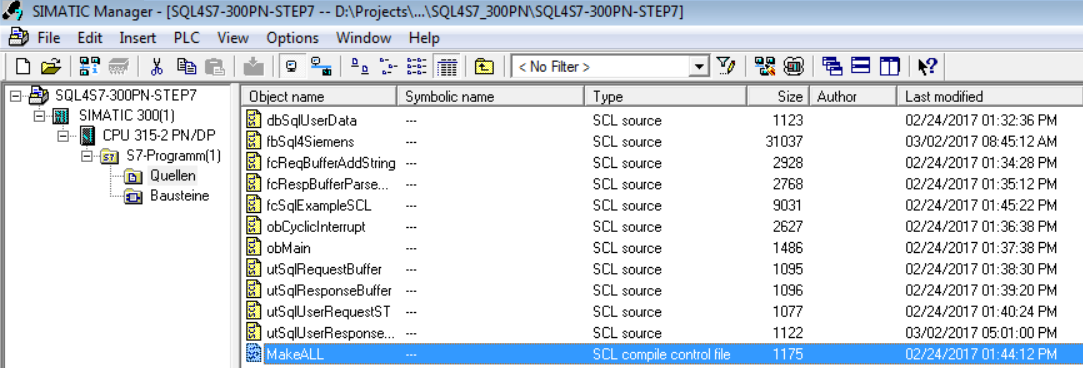
Task: Select Large Icons view button
Action: tap(359, 67)
